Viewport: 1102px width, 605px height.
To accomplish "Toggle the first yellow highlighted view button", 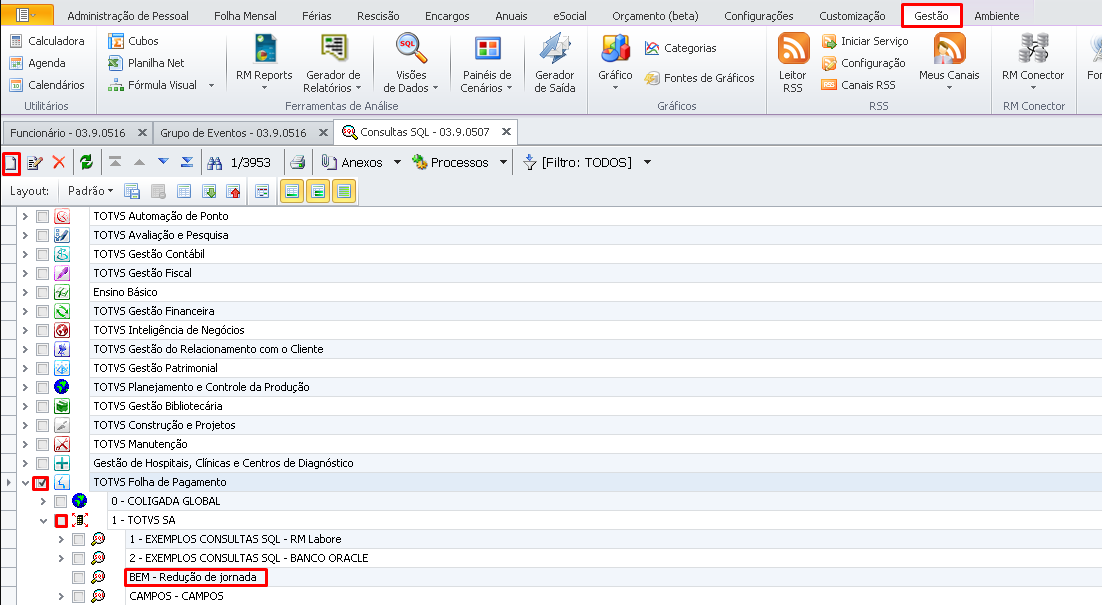I will click(x=292, y=191).
